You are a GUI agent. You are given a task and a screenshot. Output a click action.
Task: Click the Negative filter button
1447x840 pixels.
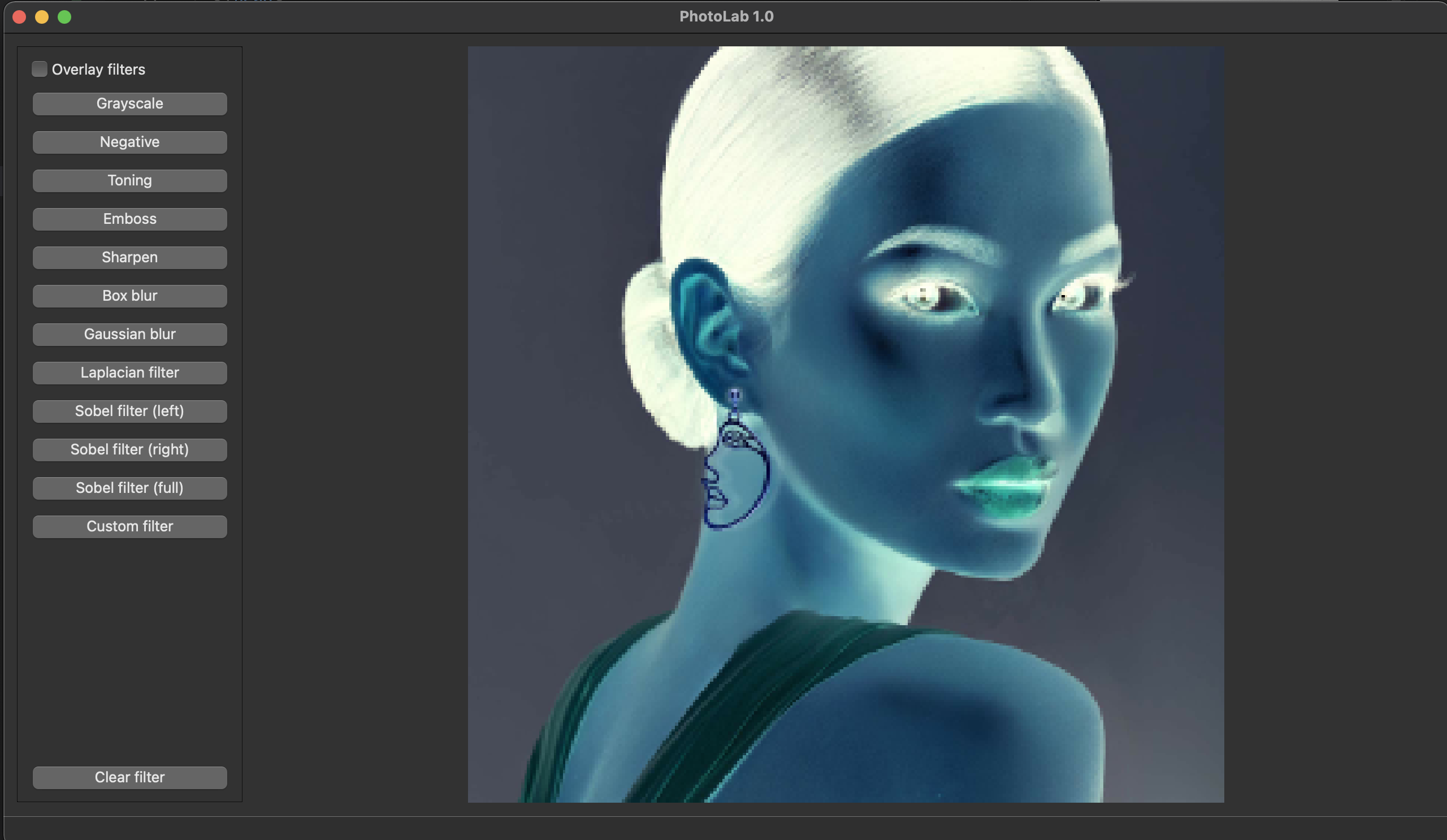130,142
